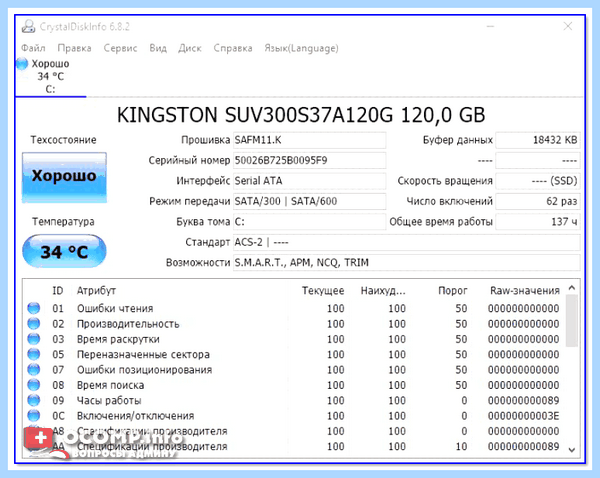
Task: Click the status orb for Время раскрутки
Action: pyautogui.click(x=34, y=339)
